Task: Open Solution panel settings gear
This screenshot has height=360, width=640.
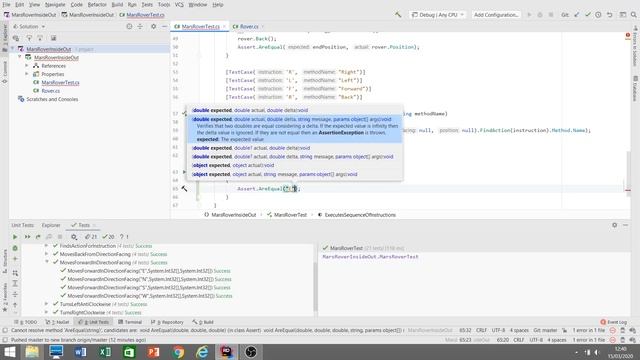Action: point(153,27)
